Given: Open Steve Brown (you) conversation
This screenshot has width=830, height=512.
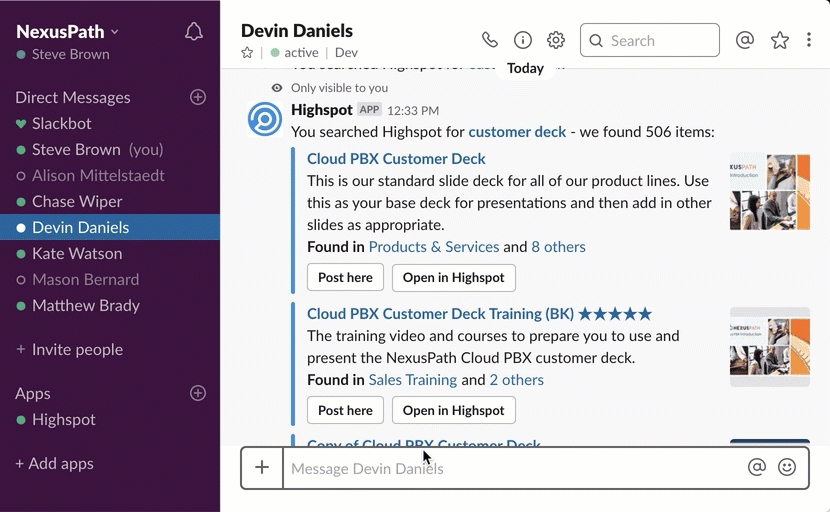Looking at the screenshot, I should [x=110, y=149].
